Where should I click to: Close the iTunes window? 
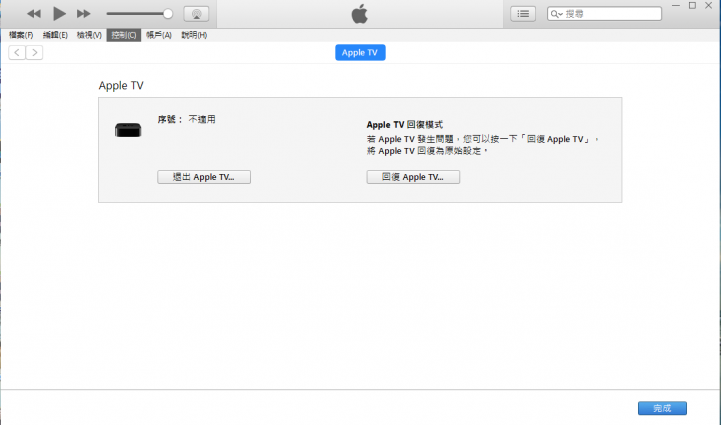pyautogui.click(x=709, y=6)
